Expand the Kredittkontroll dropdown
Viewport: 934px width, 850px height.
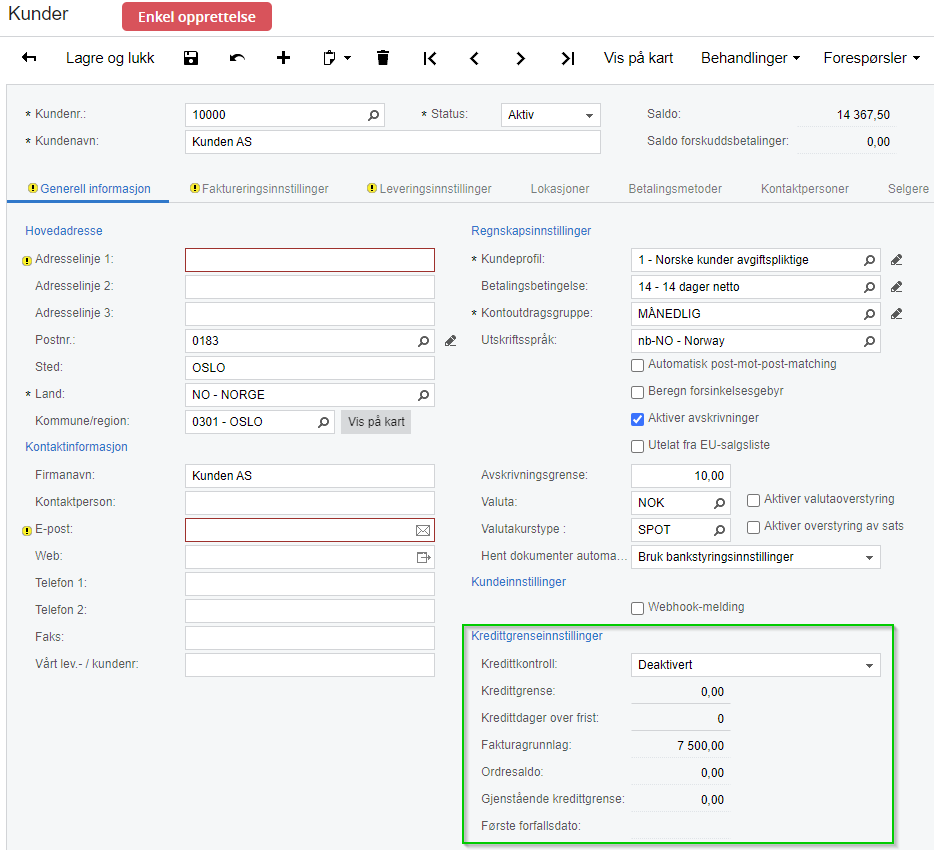click(x=755, y=665)
